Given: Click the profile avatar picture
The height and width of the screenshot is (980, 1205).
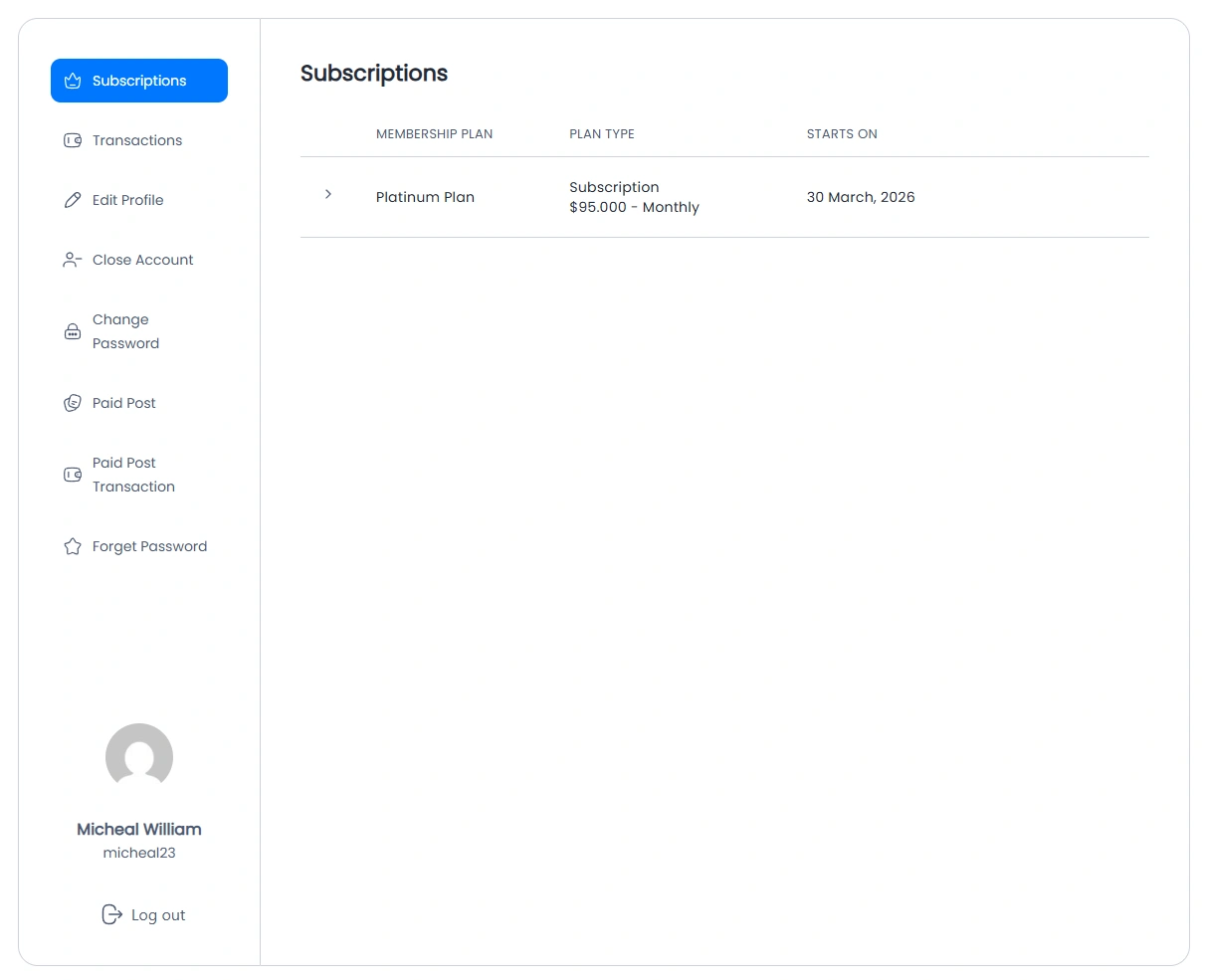Looking at the screenshot, I should [138, 756].
